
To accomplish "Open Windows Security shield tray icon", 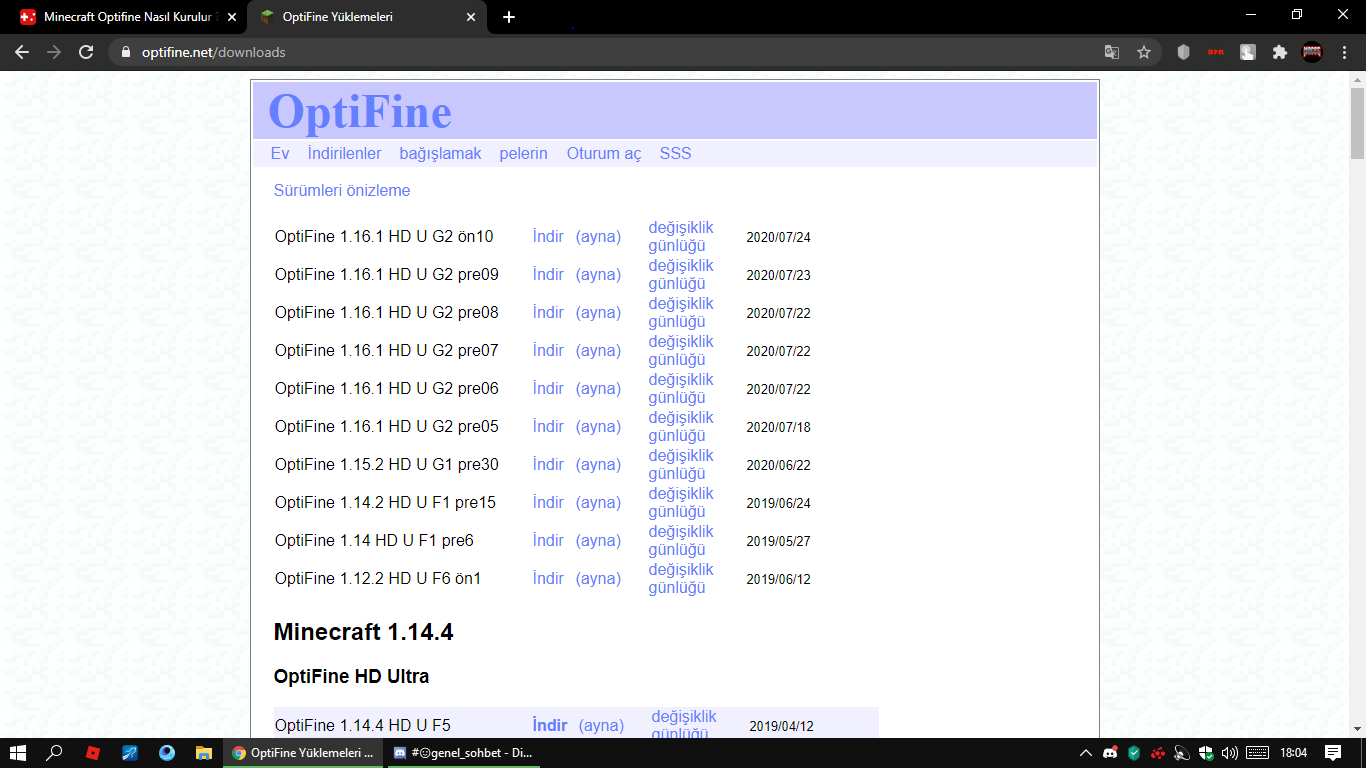I will 1206,753.
